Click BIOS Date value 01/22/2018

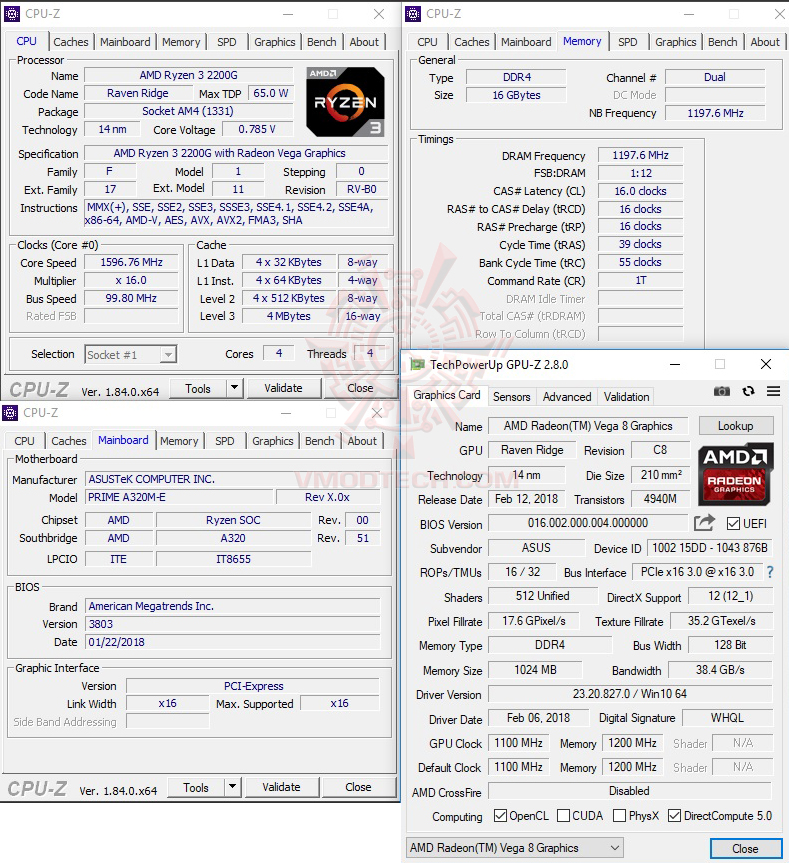click(x=232, y=642)
